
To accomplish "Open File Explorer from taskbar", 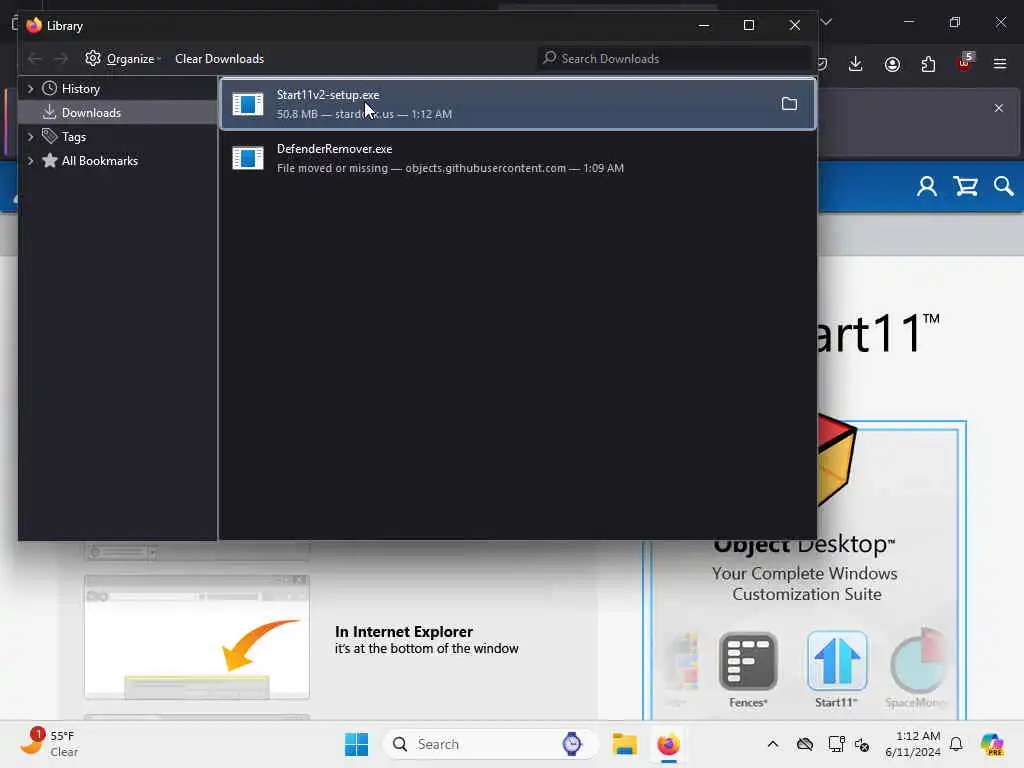I will tap(624, 744).
